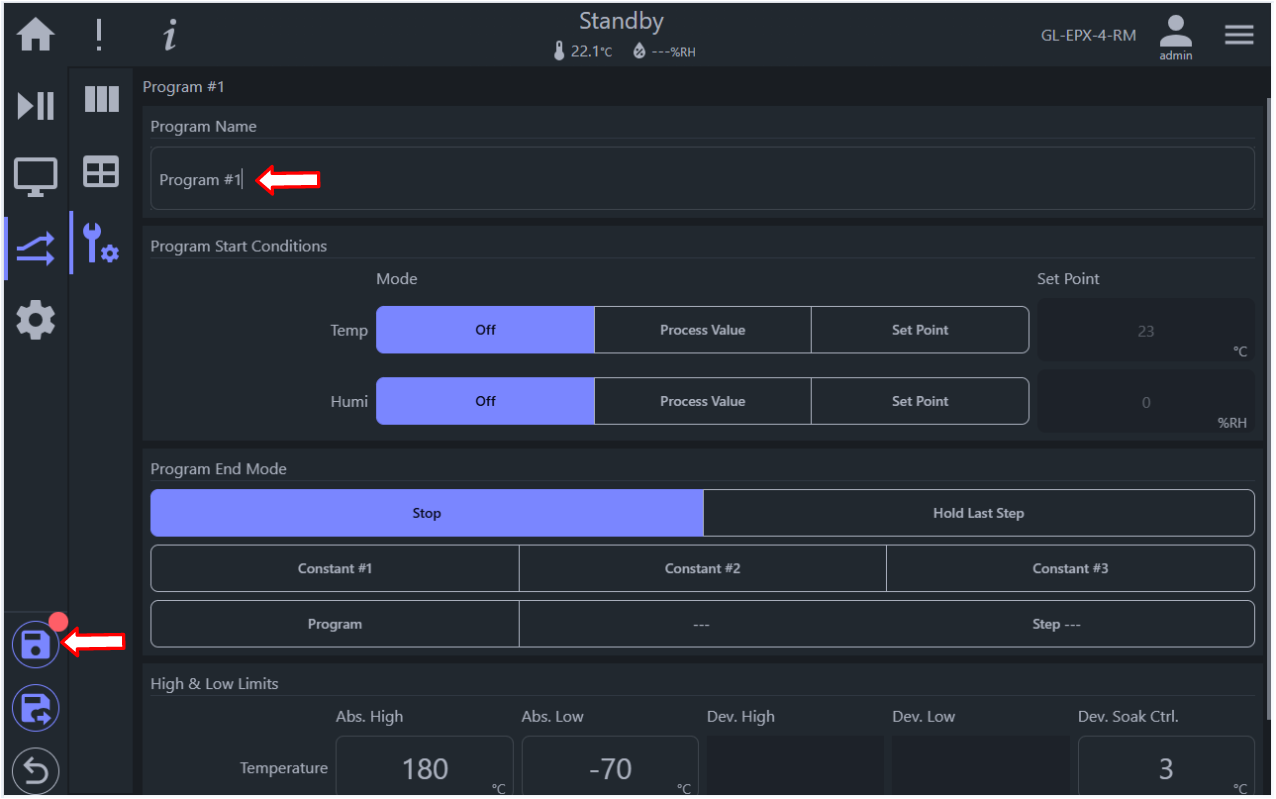
Task: Open the information 'i' icon
Action: pos(170,35)
